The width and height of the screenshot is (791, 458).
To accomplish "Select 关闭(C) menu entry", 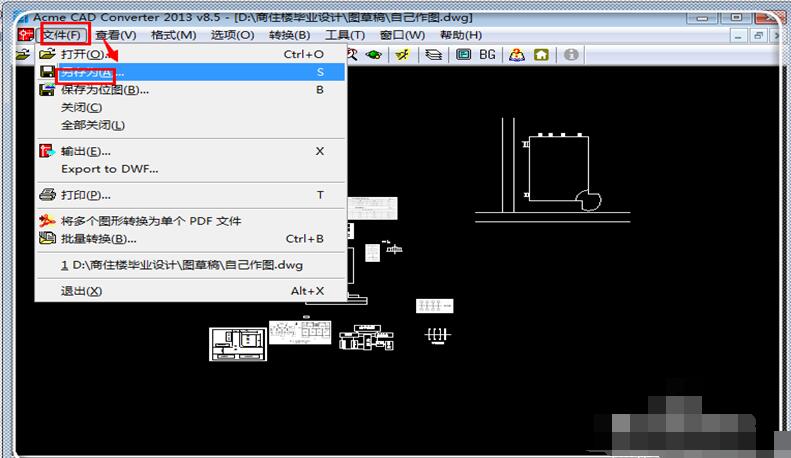I will click(191, 107).
